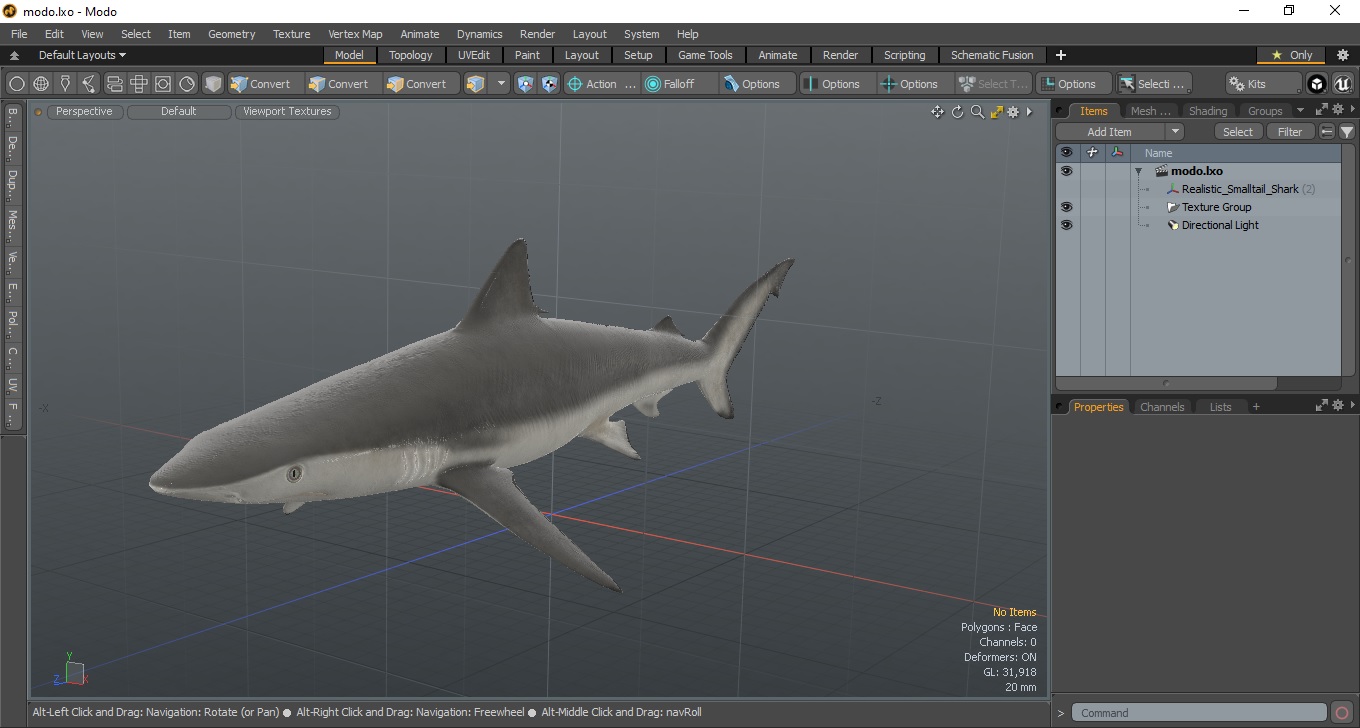Switch to the UVEdit tab
The image size is (1360, 728).
pos(474,55)
